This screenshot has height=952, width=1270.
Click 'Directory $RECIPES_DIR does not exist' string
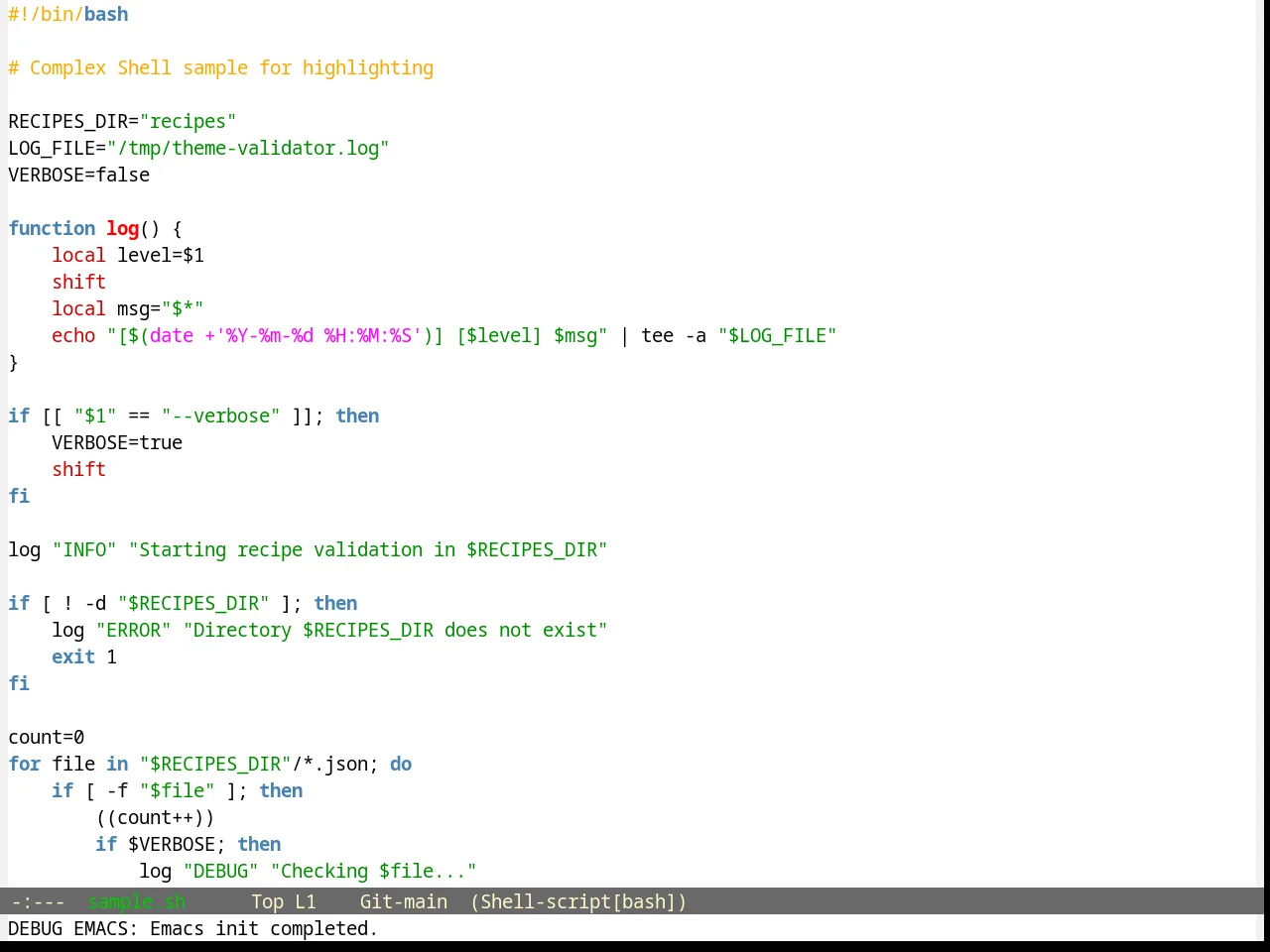396,630
